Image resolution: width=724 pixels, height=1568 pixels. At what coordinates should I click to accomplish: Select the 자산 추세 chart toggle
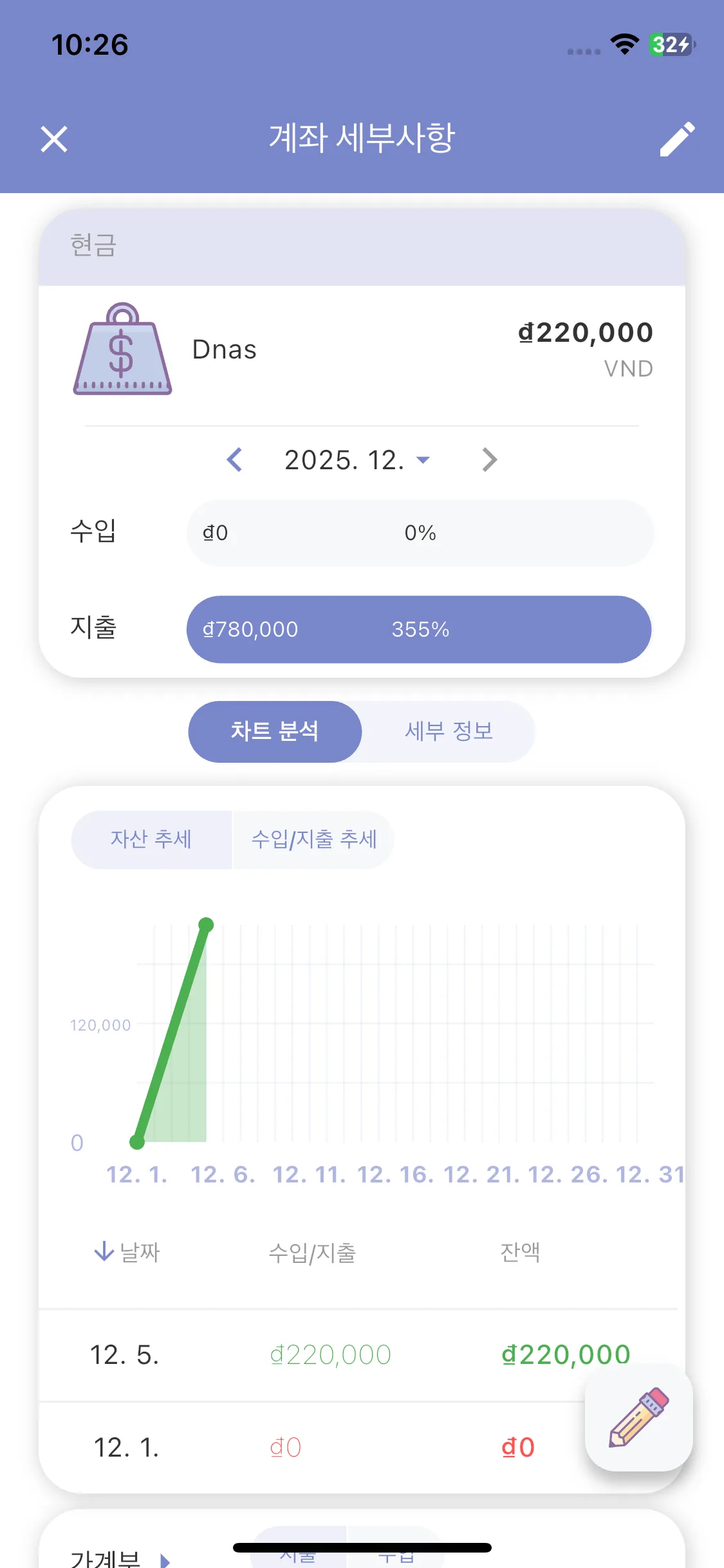(151, 839)
